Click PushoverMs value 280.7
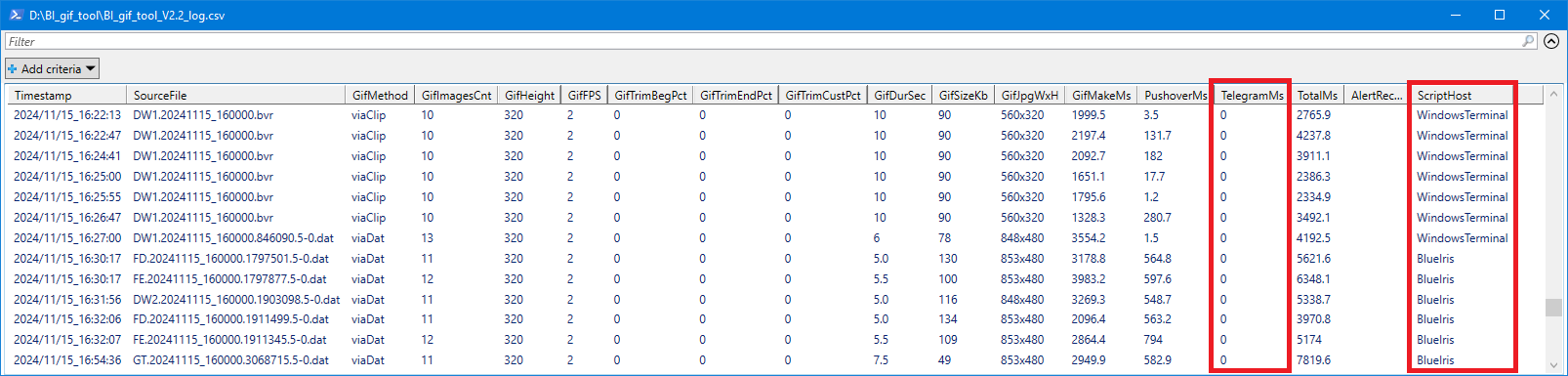This screenshot has height=376, width=1568. (1158, 217)
